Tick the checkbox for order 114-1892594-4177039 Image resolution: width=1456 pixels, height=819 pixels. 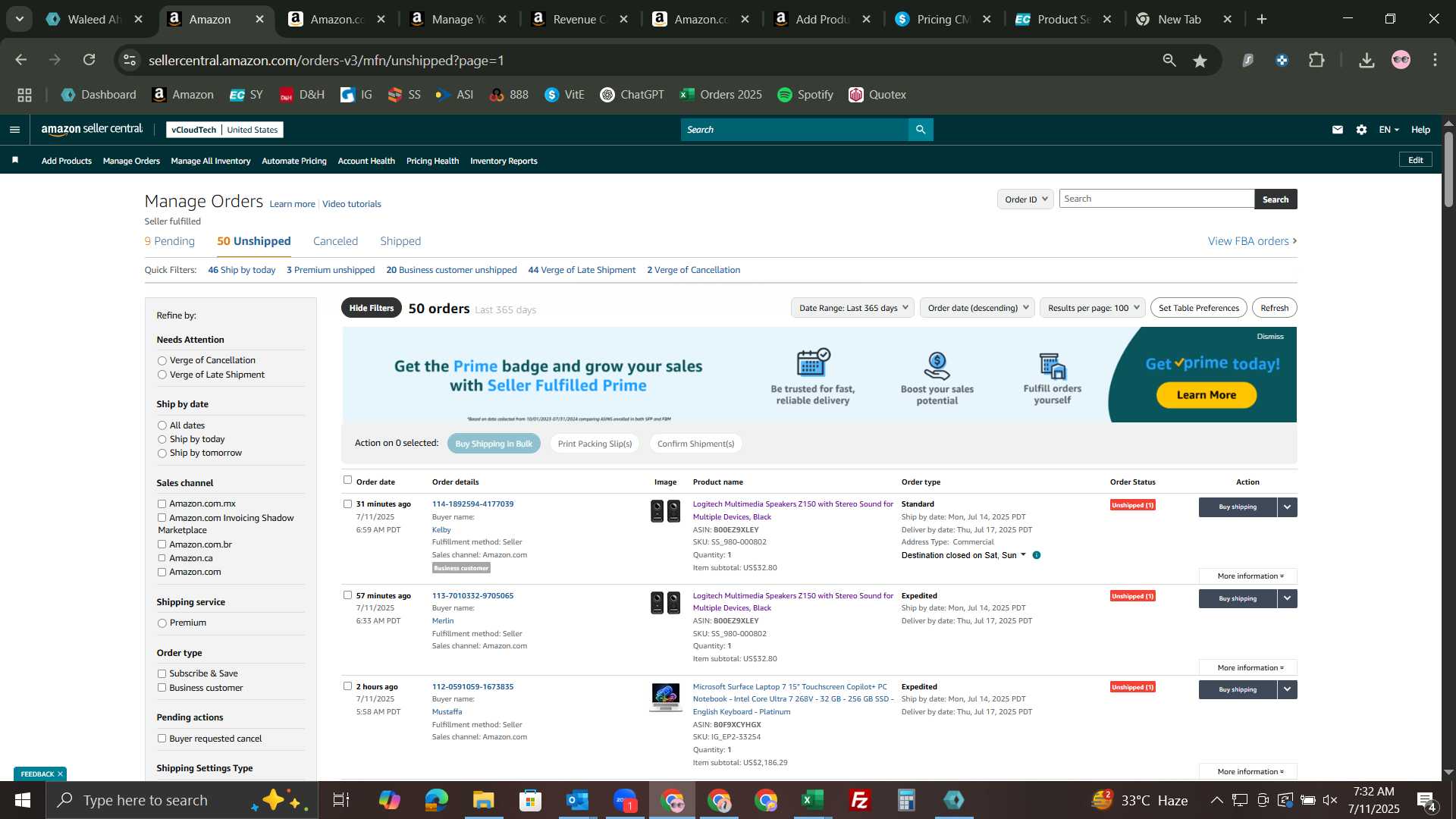click(347, 504)
